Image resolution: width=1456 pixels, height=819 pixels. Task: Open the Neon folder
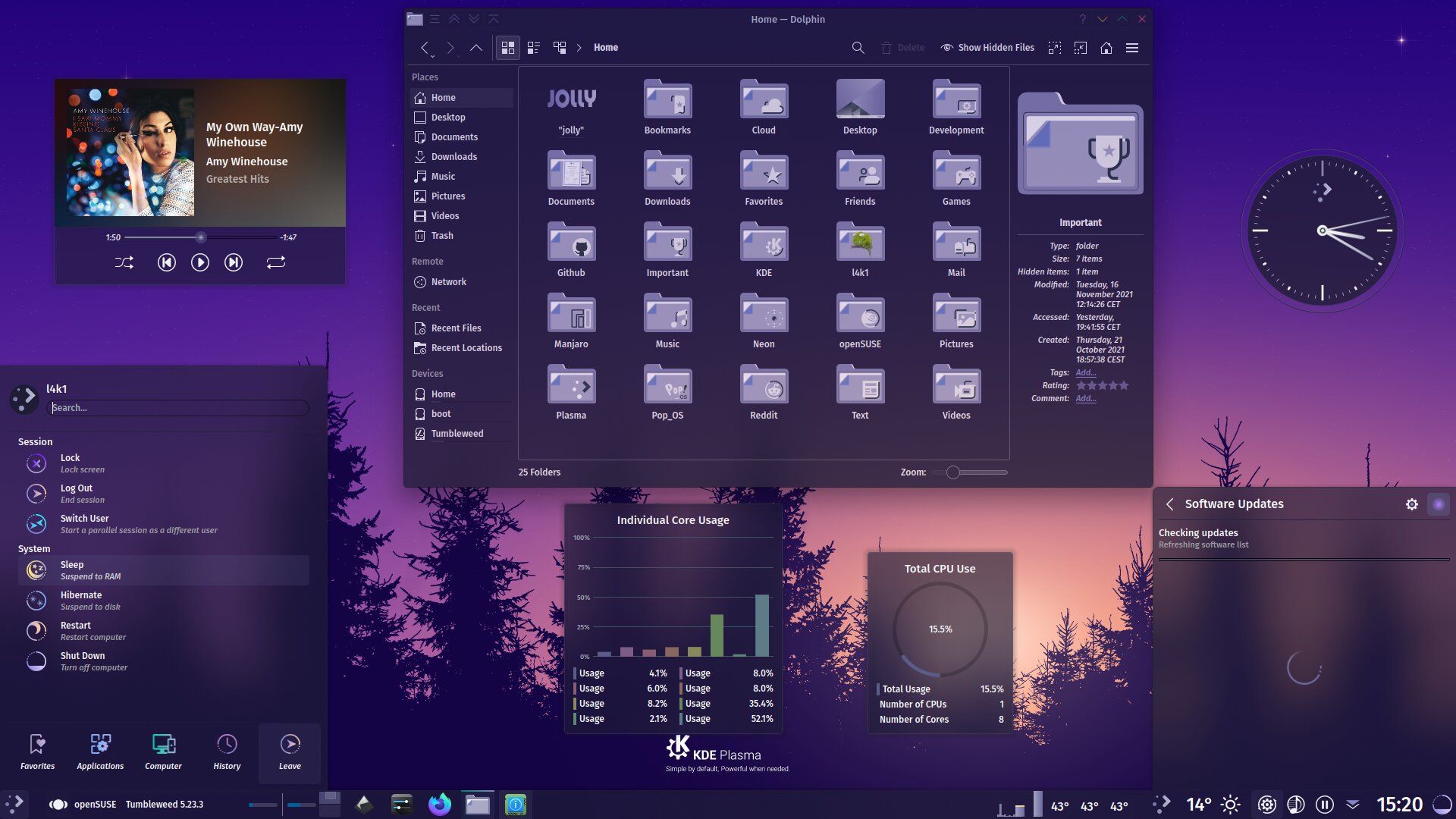coord(764,322)
